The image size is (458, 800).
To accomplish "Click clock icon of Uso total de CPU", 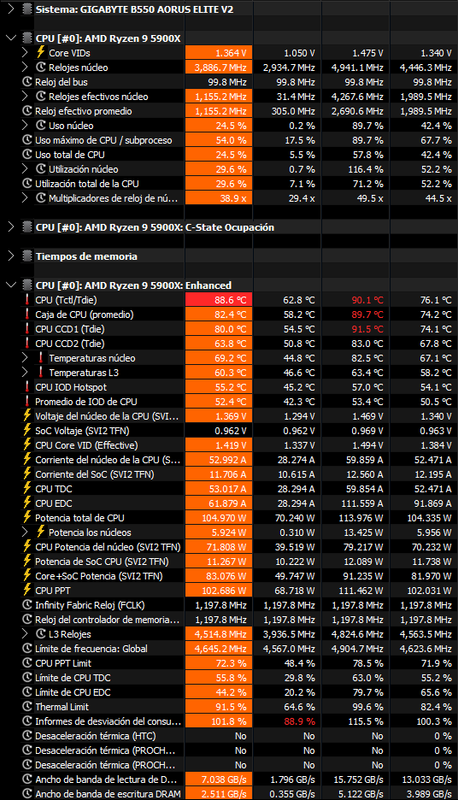I will pos(27,155).
